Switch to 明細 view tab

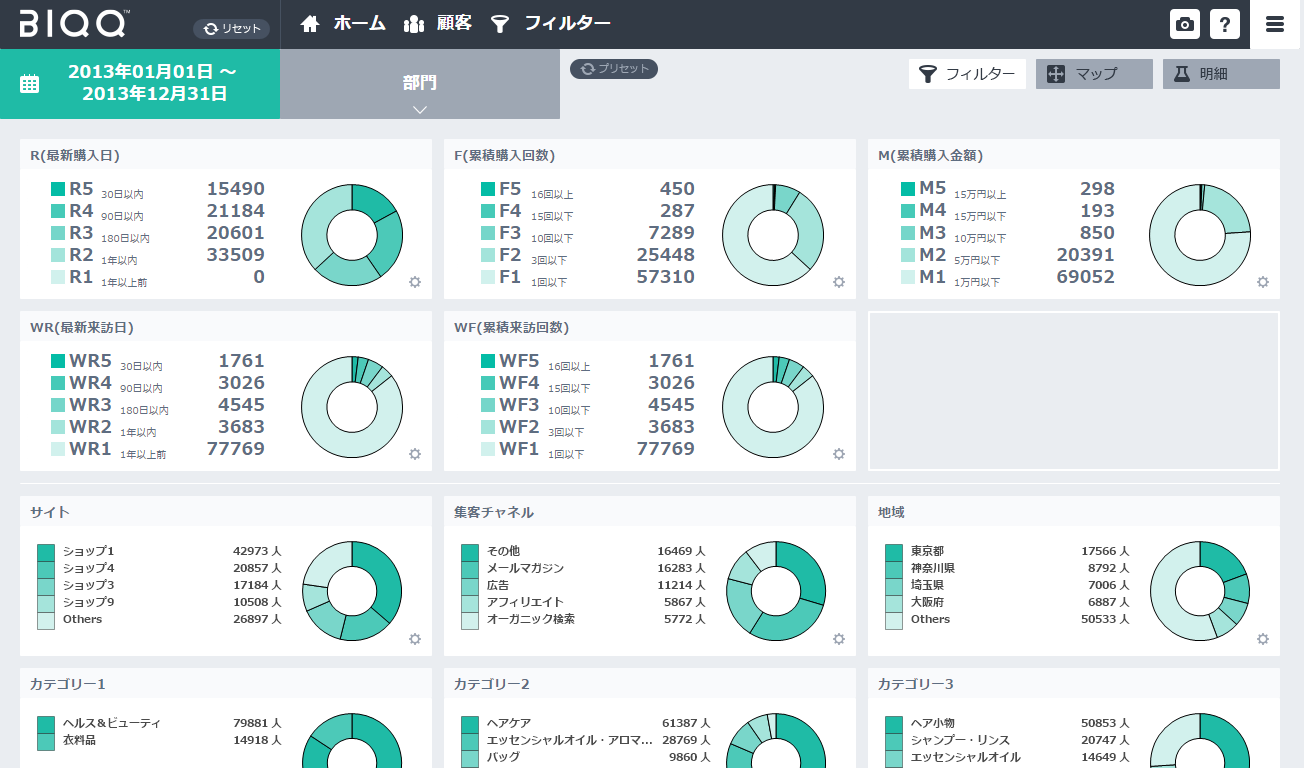coord(1221,74)
